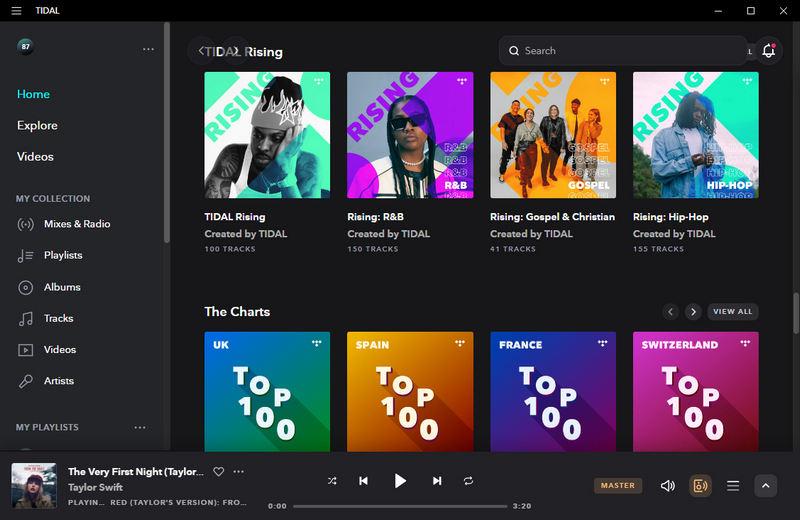Screen dimensions: 800x520
Task: Favorite The Very First Night with heart
Action: (x=218, y=472)
